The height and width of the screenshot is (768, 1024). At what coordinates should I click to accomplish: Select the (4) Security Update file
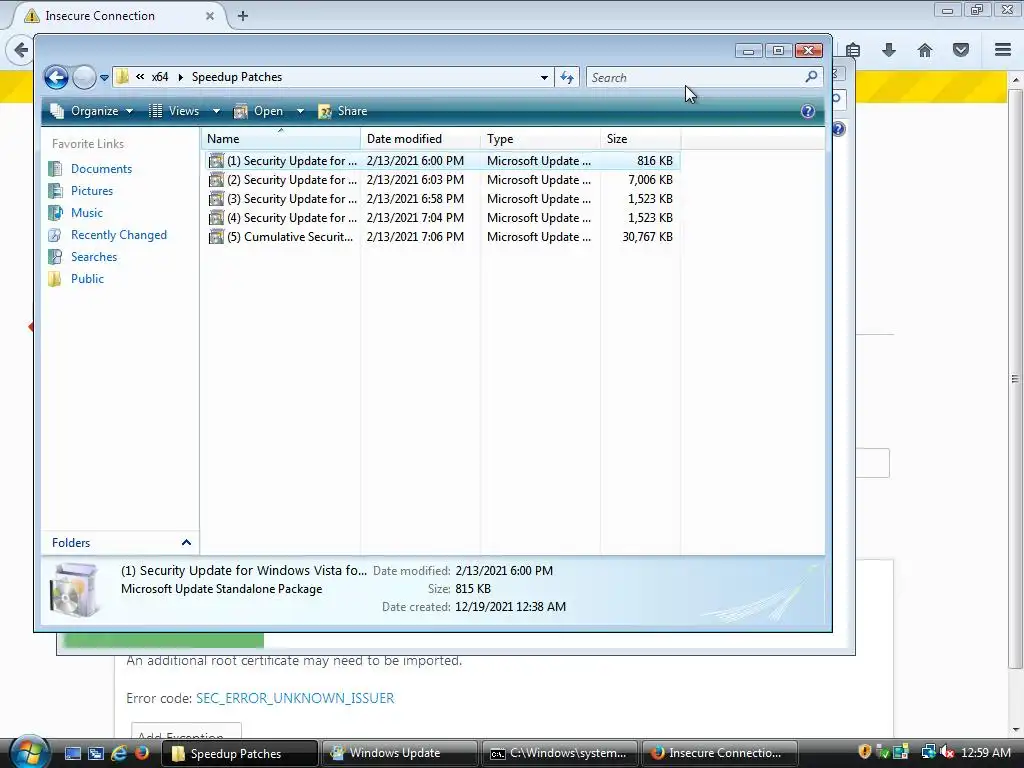[442, 217]
